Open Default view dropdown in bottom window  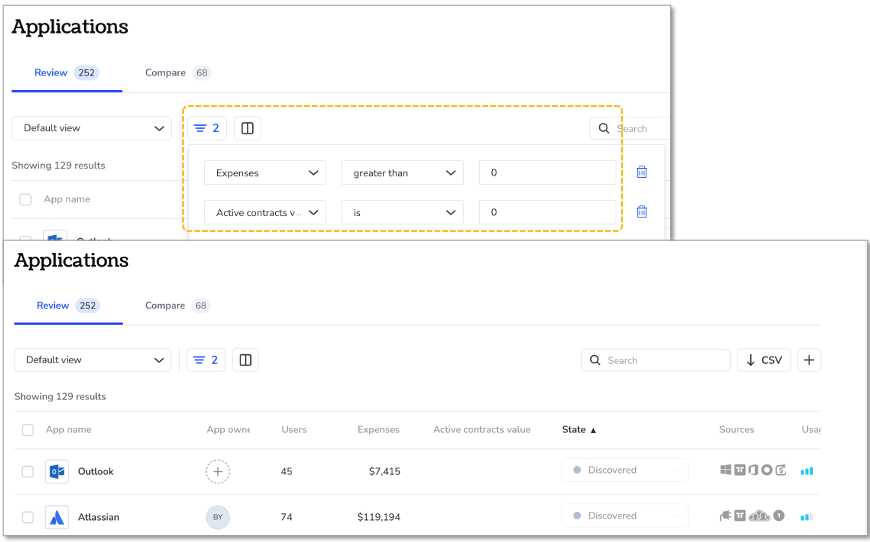(x=93, y=360)
